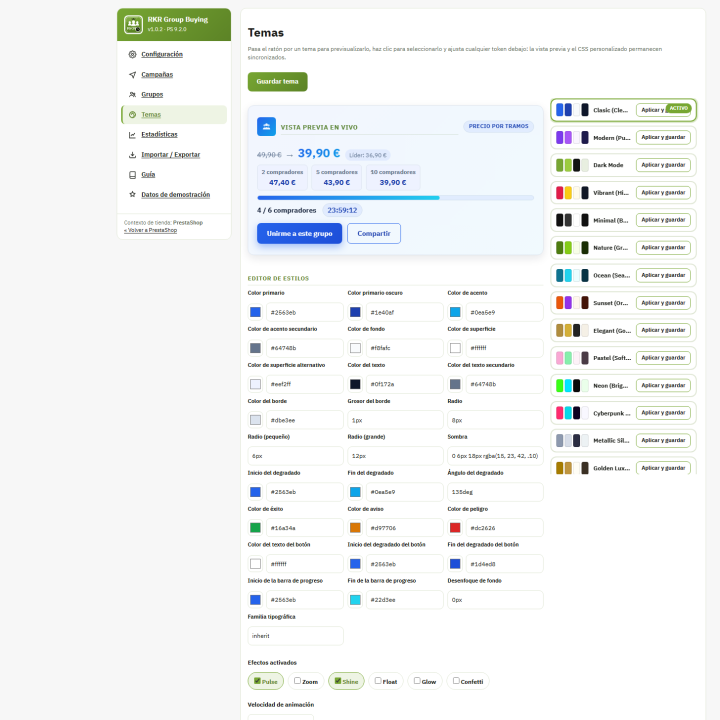Enable Confetti effect checkbox
Viewport: 720px width, 720px height.
click(x=456, y=681)
